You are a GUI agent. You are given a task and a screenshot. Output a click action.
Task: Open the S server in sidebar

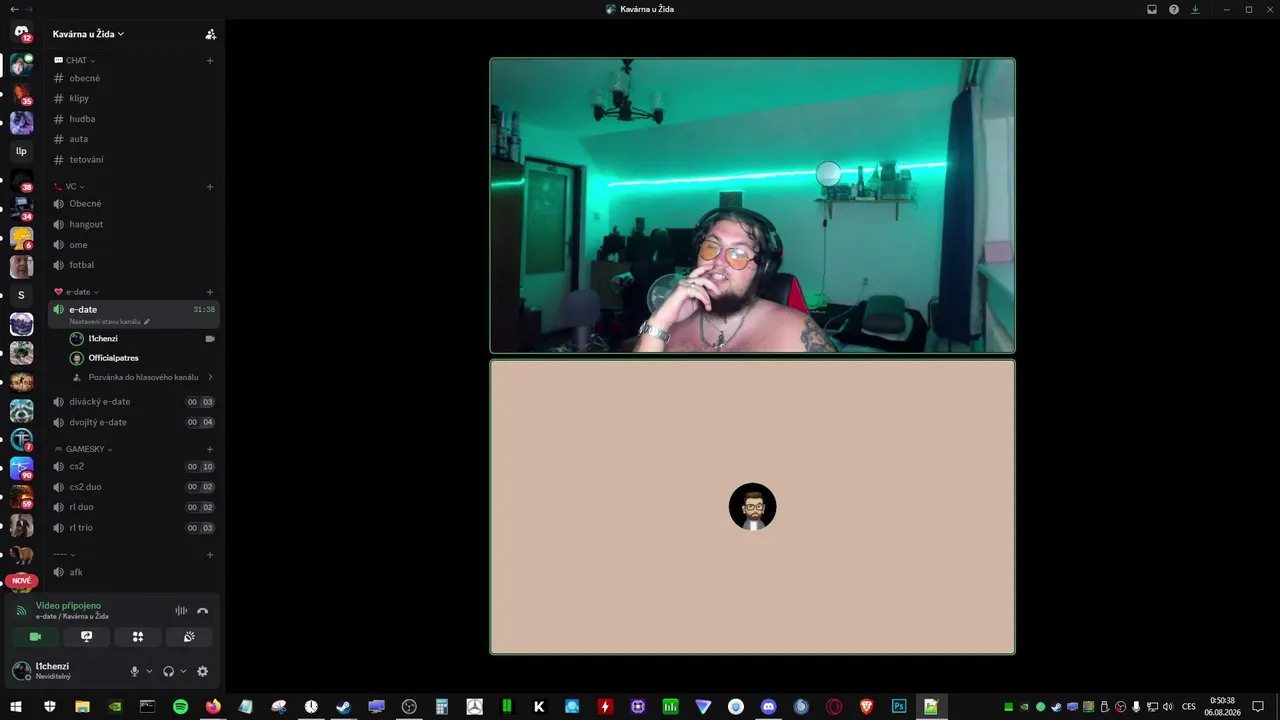[x=21, y=295]
